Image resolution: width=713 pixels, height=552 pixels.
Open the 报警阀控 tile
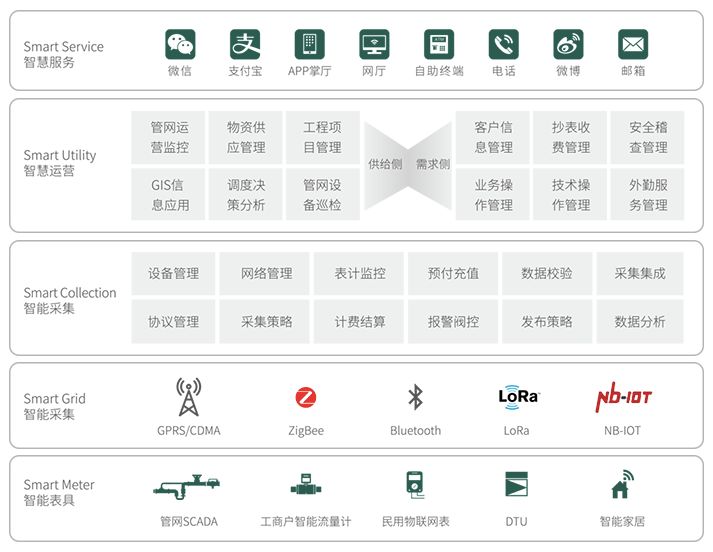pos(453,321)
